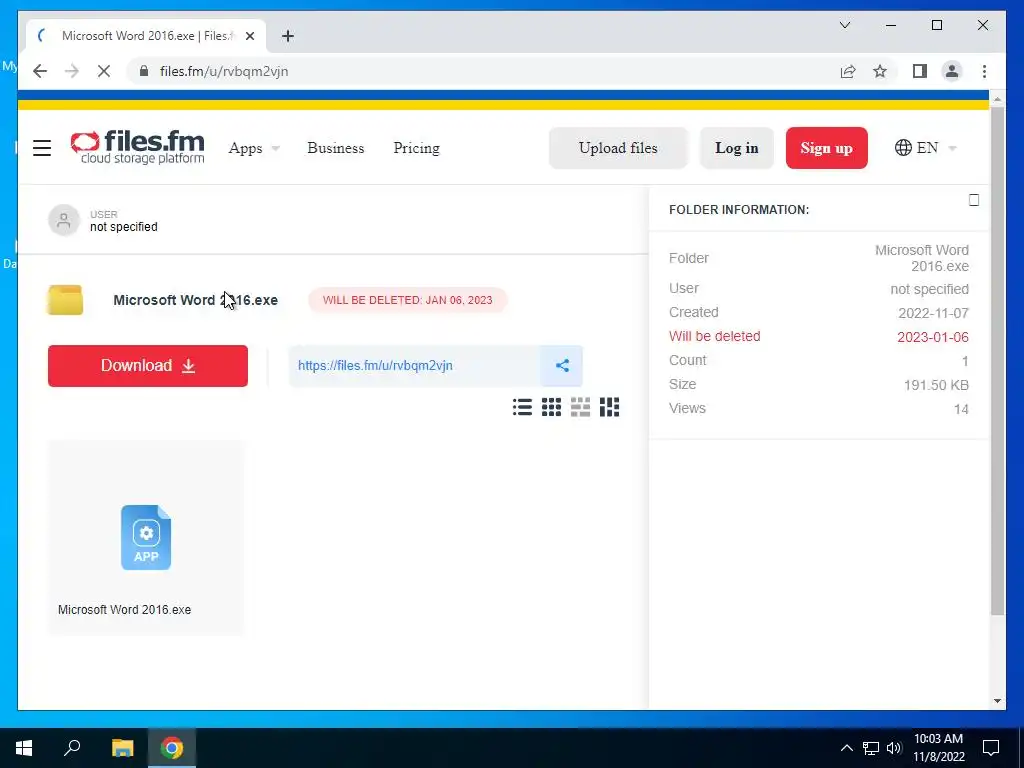Open the Business page
The width and height of the screenshot is (1024, 768).
pyautogui.click(x=336, y=148)
